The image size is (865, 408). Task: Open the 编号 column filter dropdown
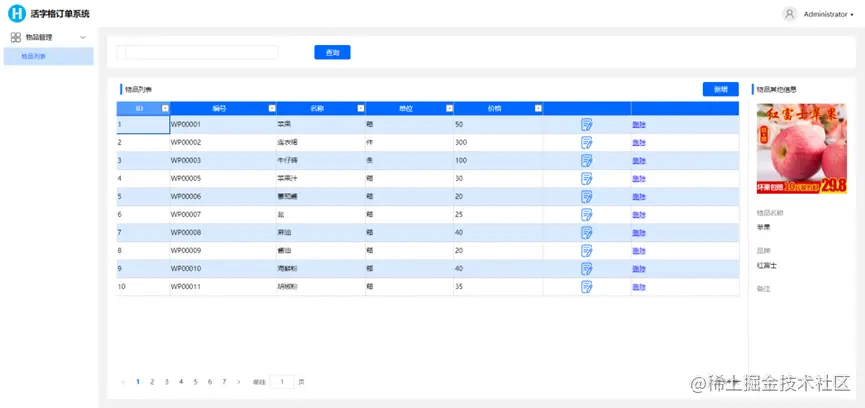(271, 109)
